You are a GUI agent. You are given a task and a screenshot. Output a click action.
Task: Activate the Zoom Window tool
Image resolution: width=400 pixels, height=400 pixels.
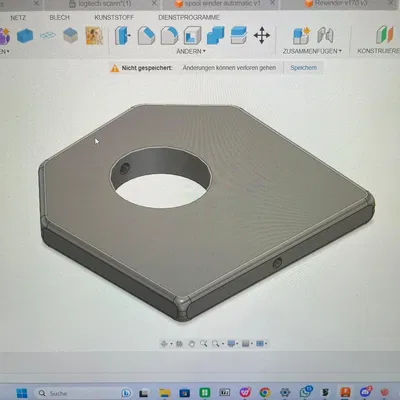[x=216, y=343]
